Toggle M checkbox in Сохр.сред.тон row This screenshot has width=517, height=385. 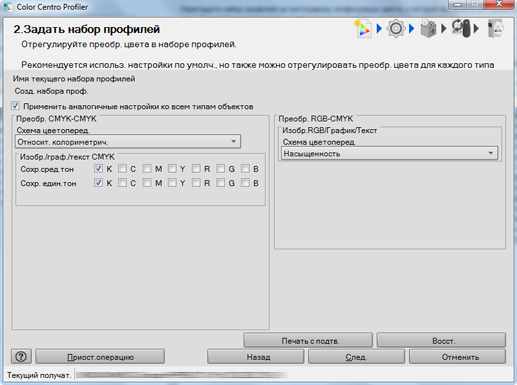pos(147,169)
